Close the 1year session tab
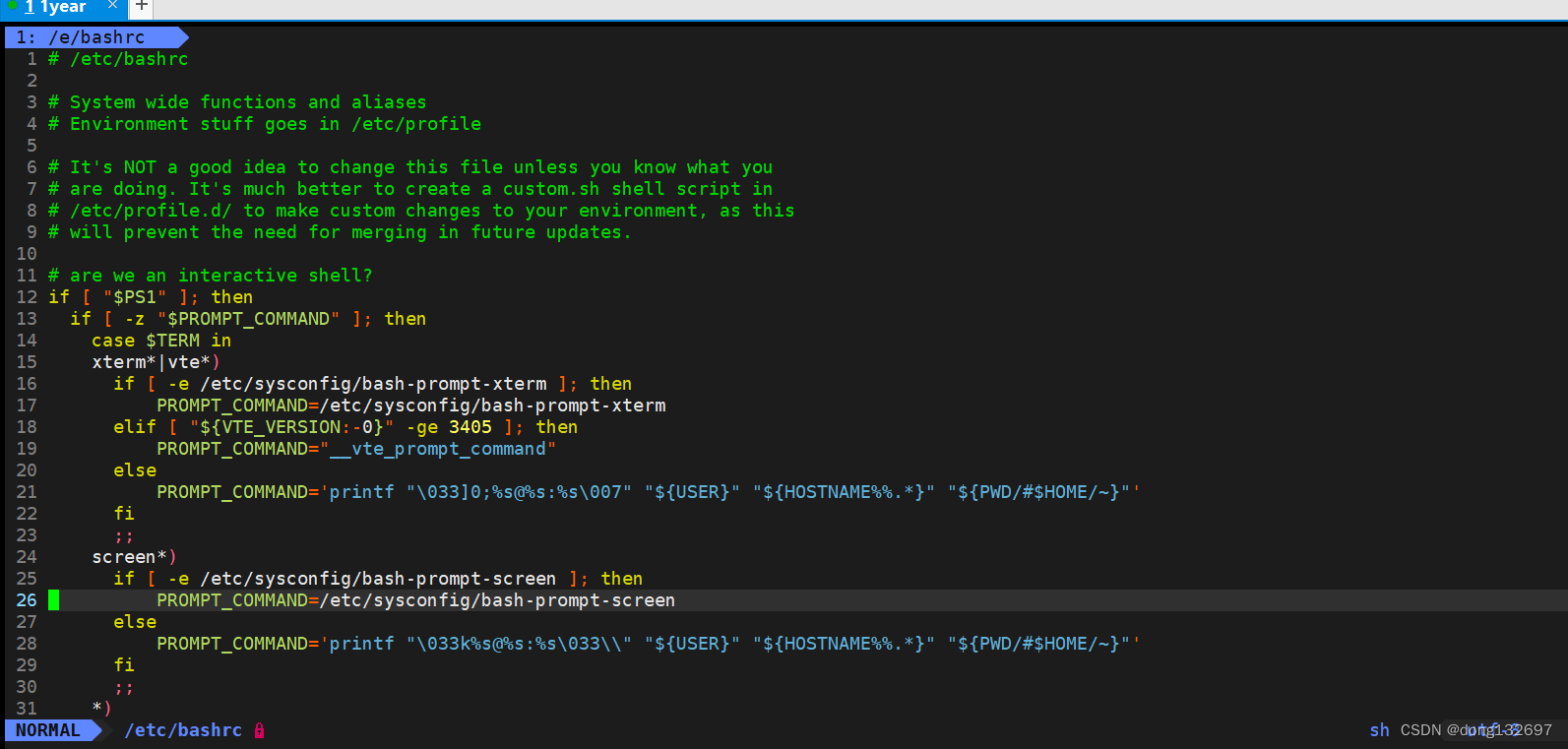 pos(112,6)
